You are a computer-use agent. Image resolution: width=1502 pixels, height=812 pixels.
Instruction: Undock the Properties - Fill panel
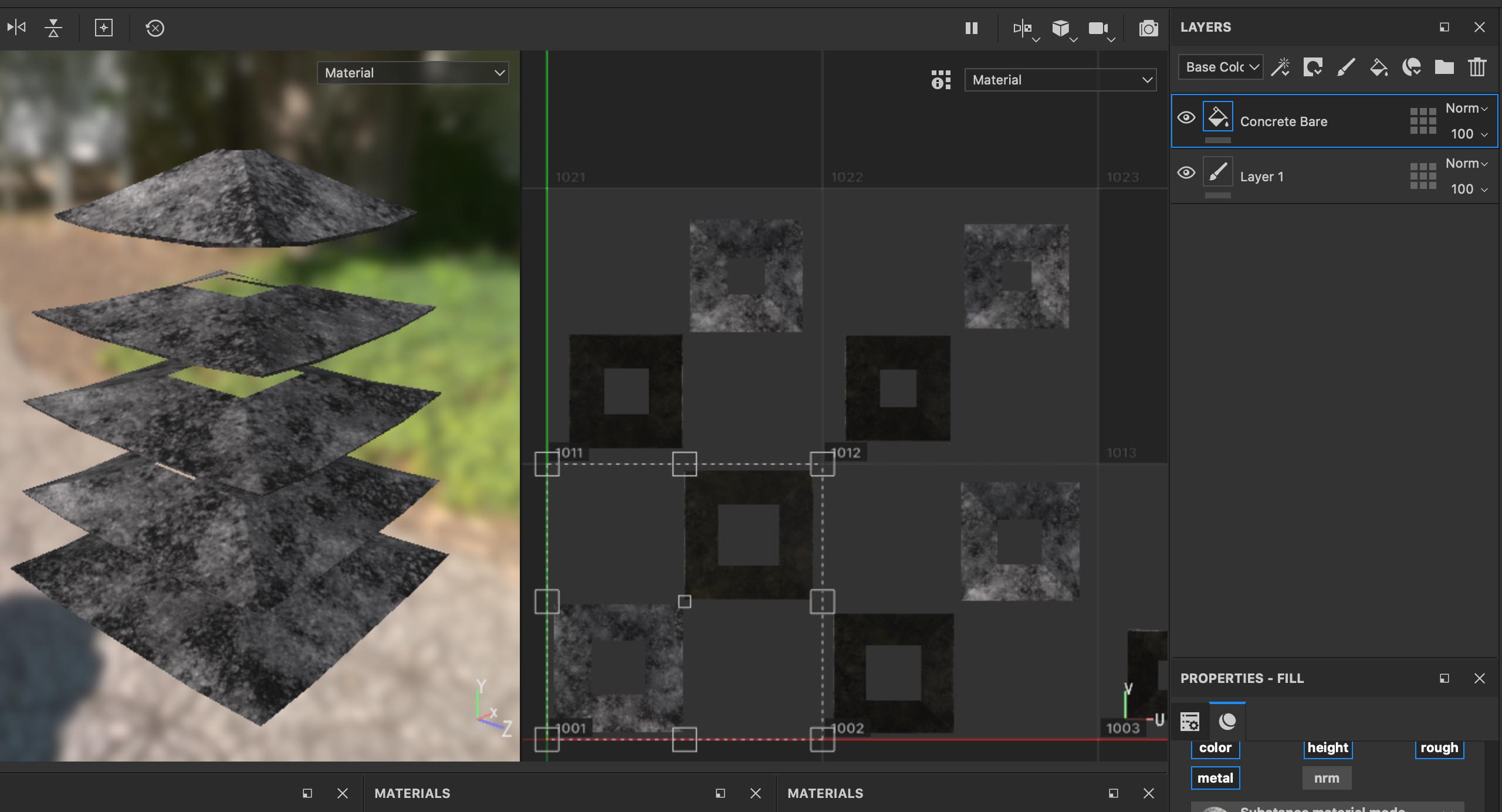point(1444,678)
